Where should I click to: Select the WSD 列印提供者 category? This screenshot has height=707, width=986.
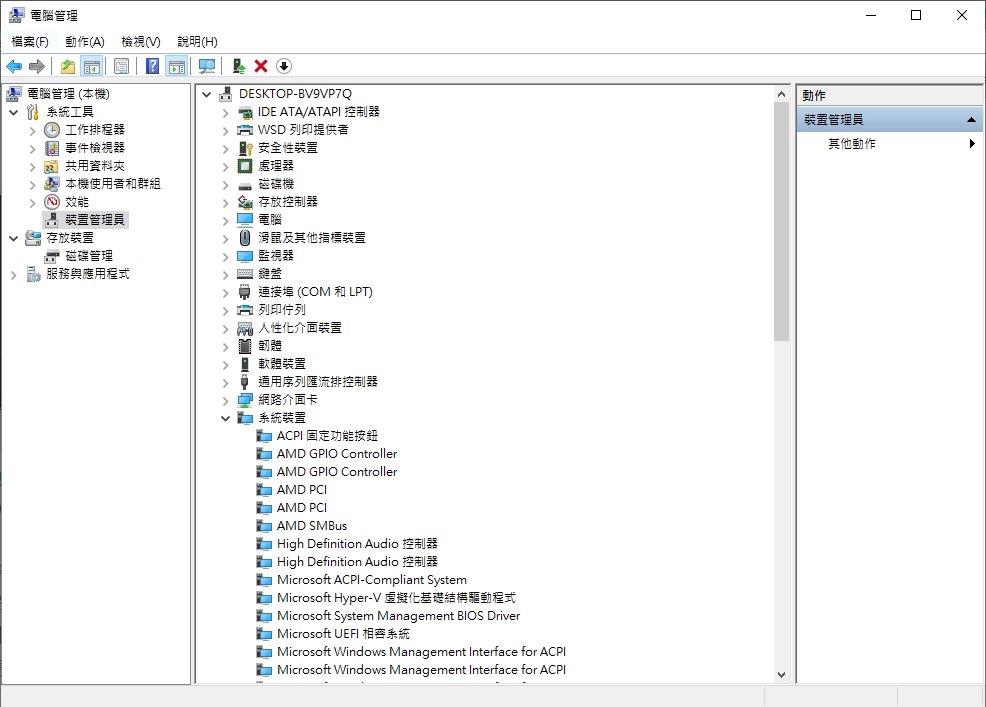click(303, 130)
